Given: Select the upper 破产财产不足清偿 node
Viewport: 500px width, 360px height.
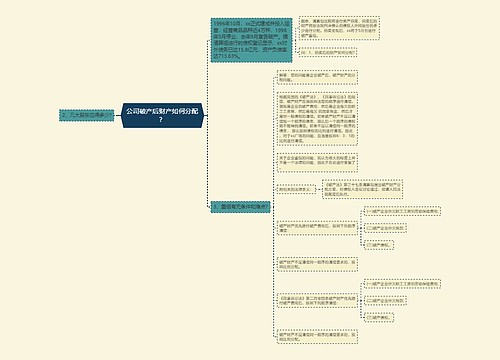Looking at the screenshot, I should point(317,264).
